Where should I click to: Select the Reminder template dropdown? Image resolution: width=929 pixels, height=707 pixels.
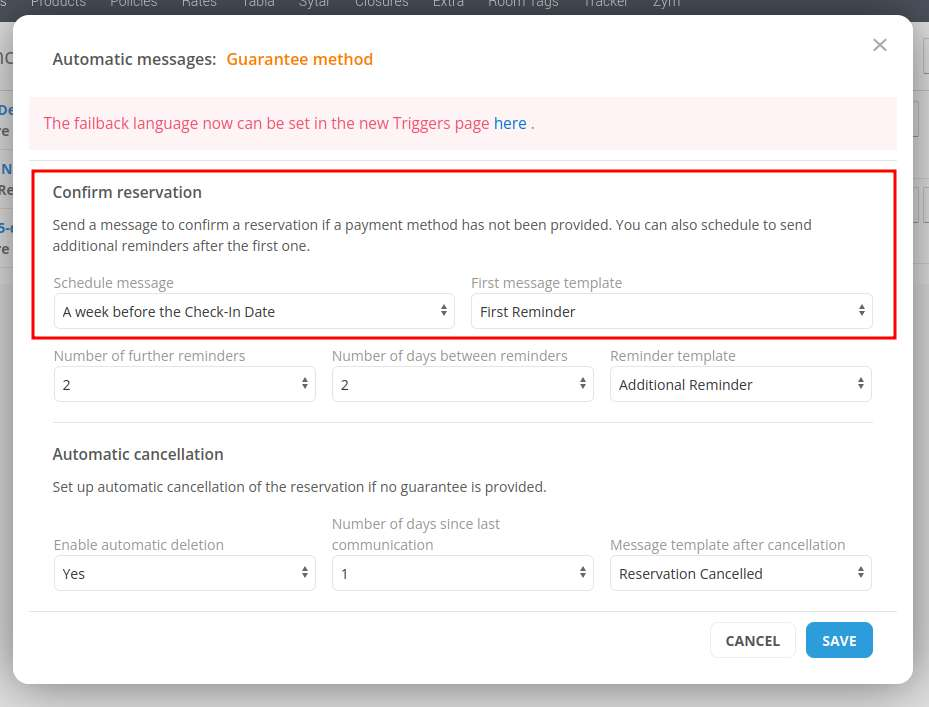point(740,384)
